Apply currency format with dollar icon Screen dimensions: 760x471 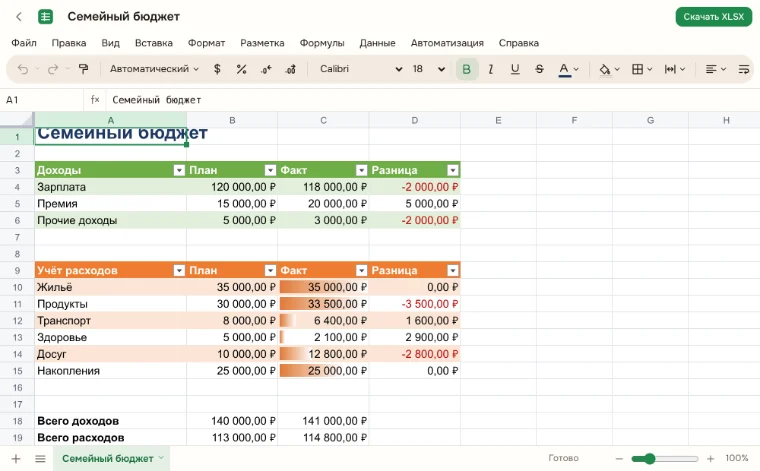point(217,69)
